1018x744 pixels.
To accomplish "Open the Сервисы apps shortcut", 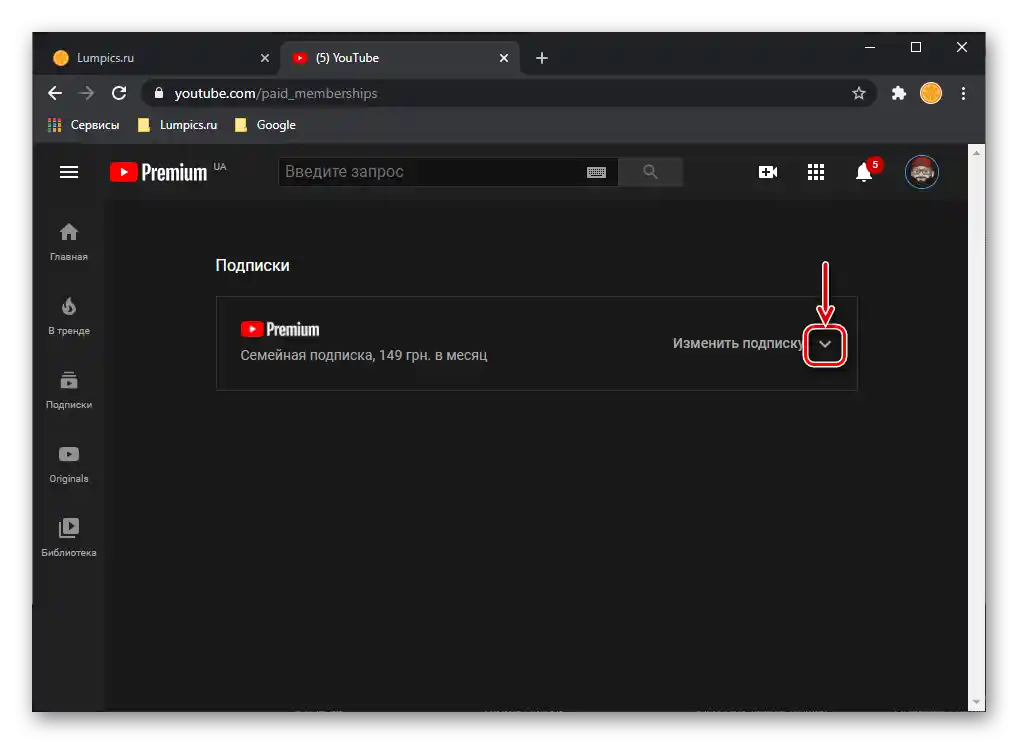I will (x=84, y=125).
